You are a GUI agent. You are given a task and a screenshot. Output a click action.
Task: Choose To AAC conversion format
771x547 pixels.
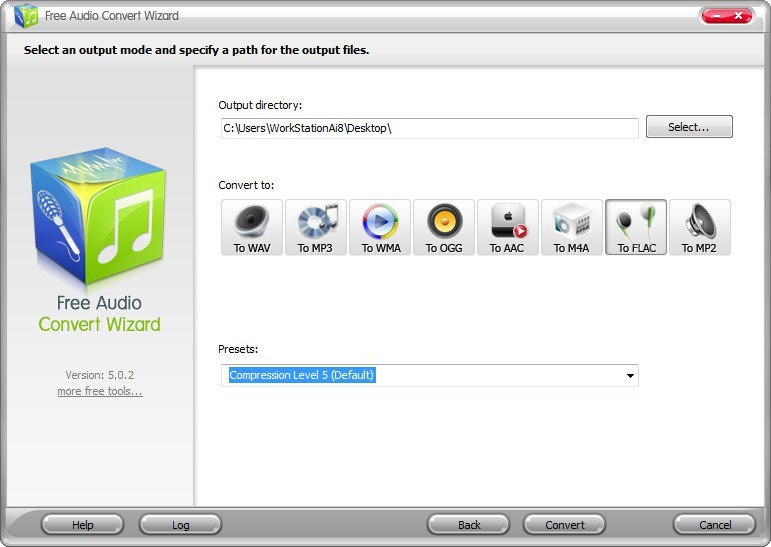(x=508, y=227)
